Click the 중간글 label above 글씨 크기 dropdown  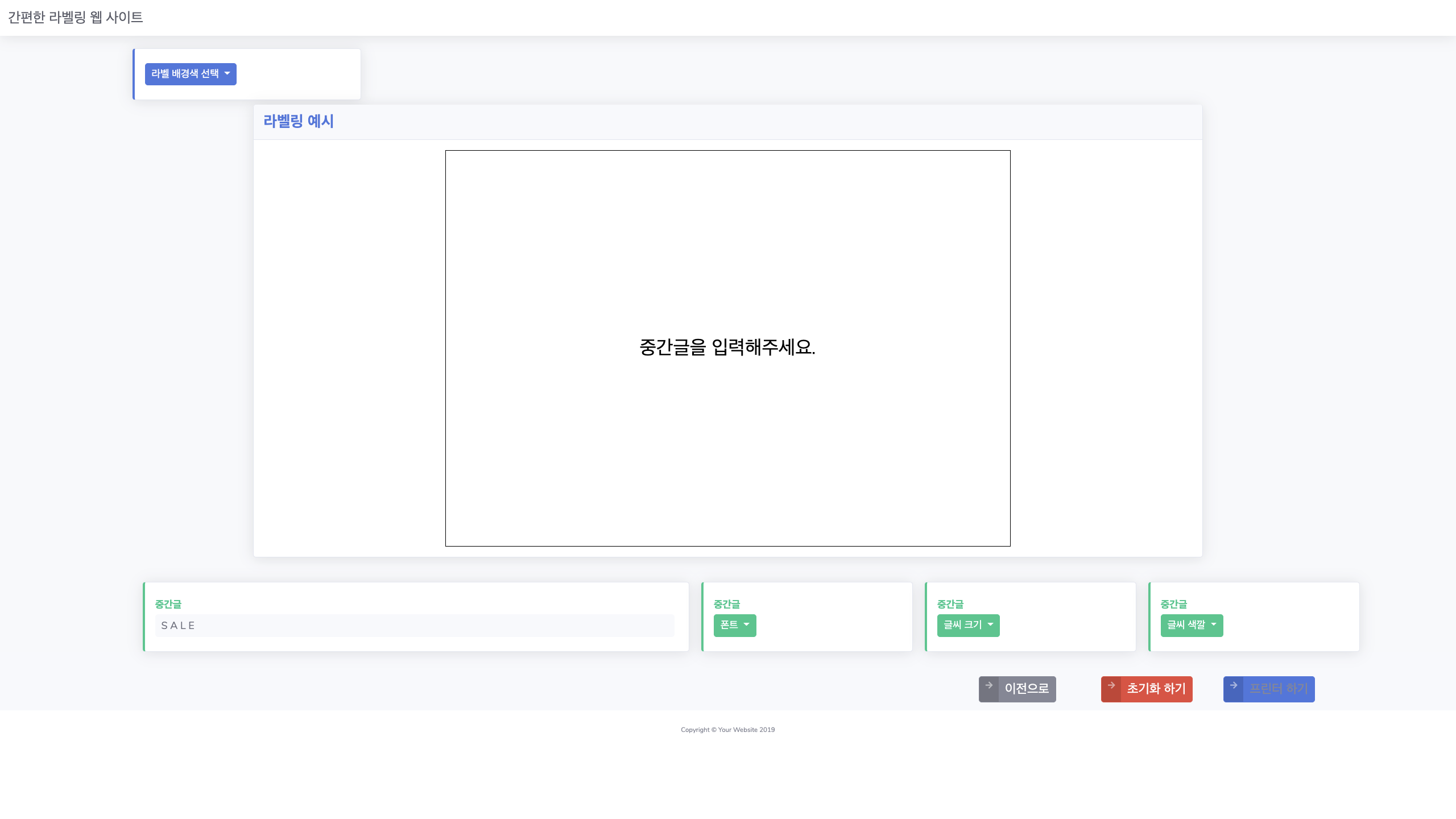pos(950,604)
